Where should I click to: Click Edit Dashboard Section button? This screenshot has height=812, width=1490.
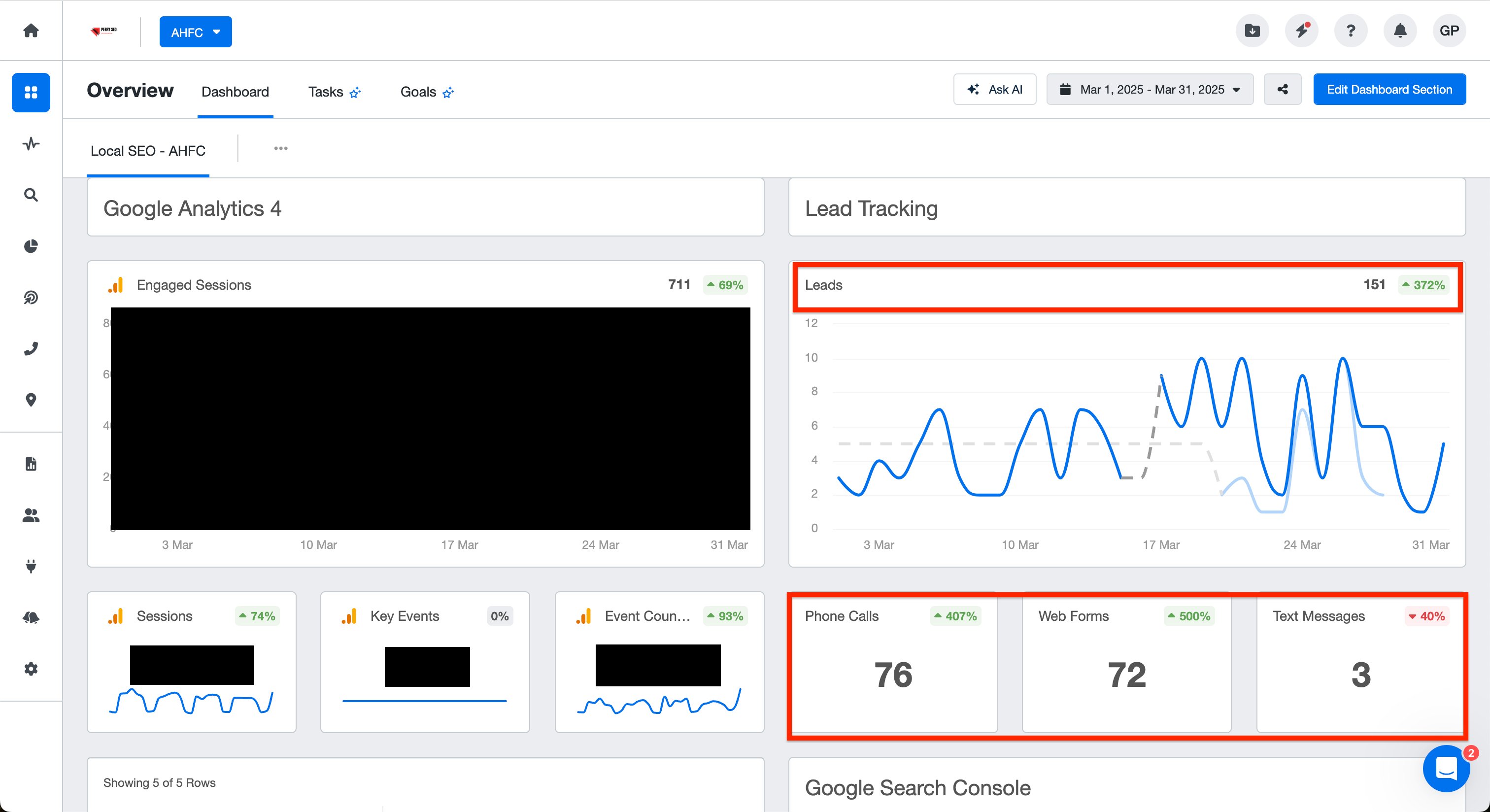[1389, 90]
